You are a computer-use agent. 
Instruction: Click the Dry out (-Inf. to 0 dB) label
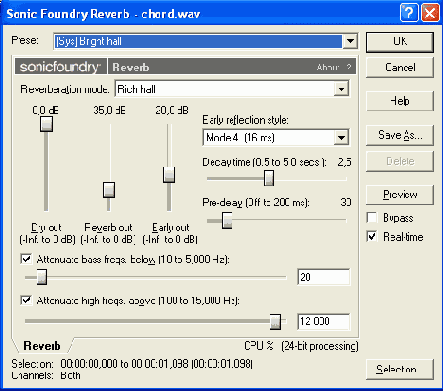pos(48,233)
